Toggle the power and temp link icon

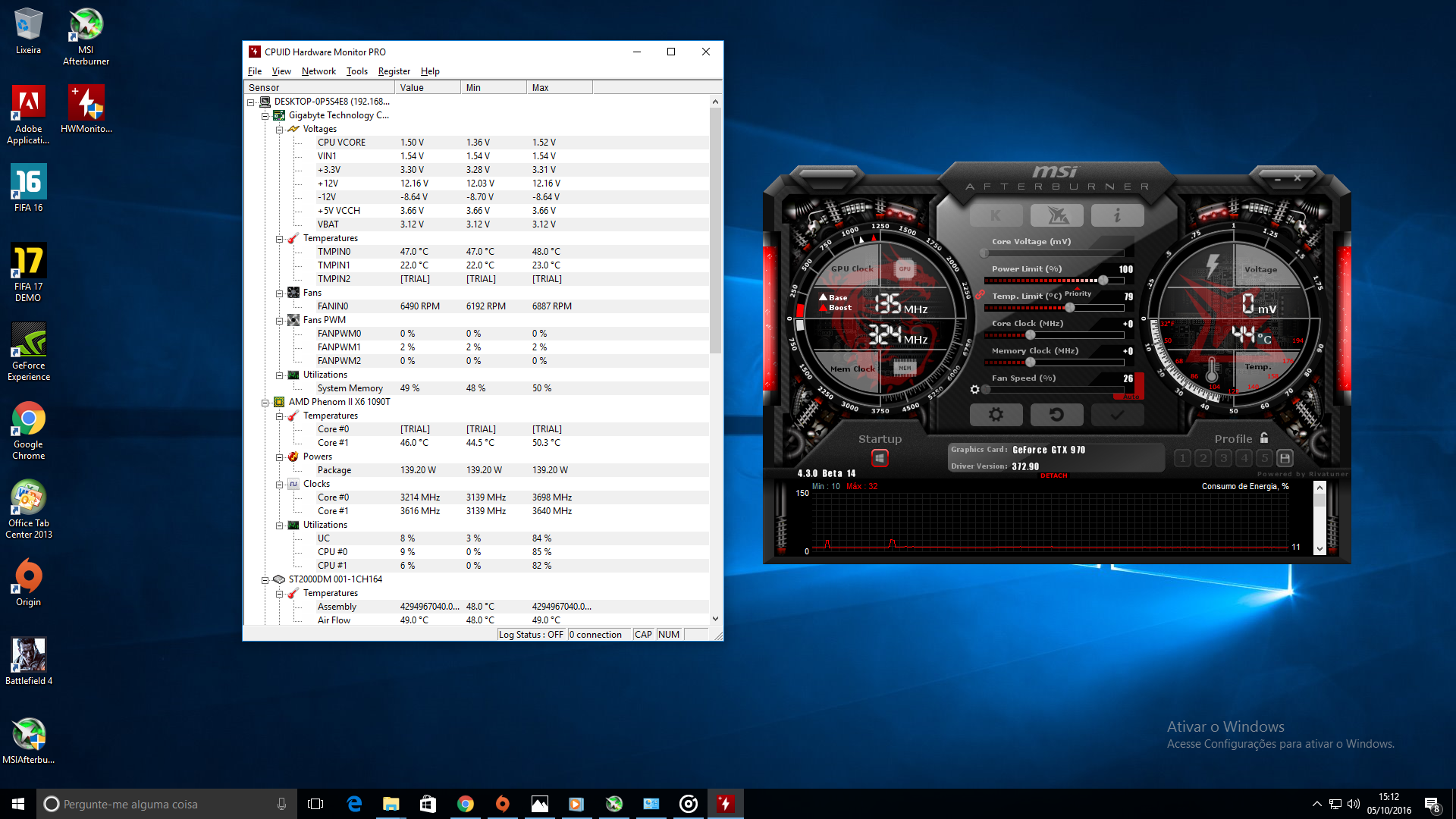point(980,294)
